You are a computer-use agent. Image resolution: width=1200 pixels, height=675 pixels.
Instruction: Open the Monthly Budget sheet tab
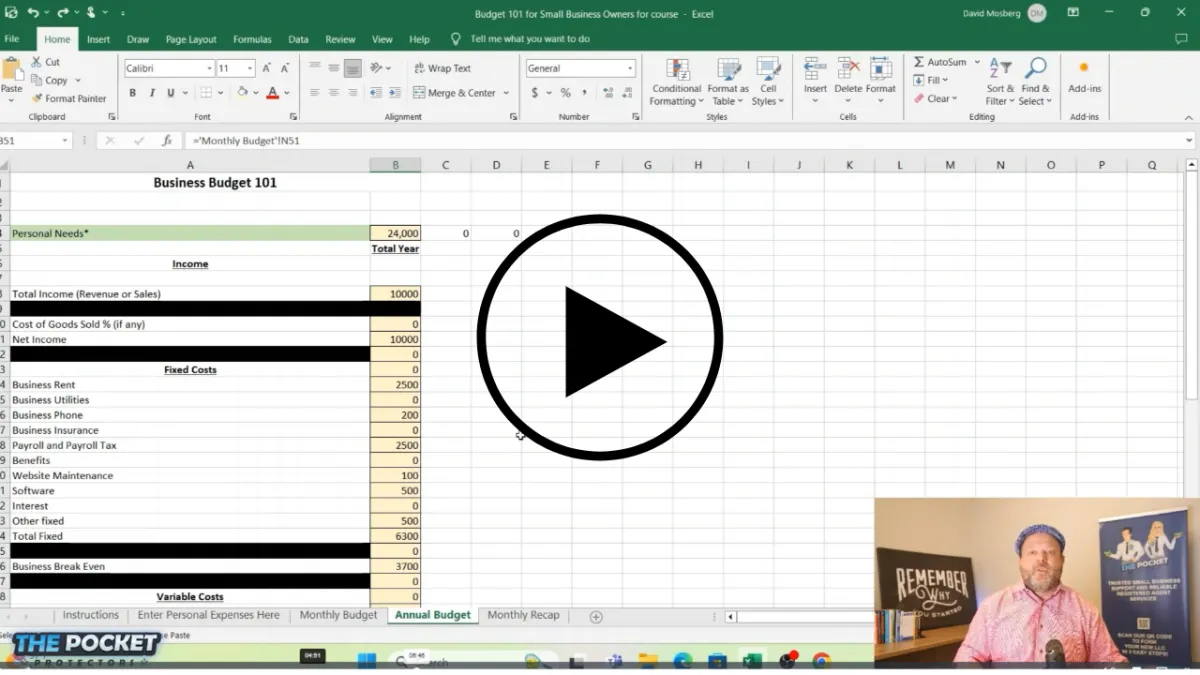339,615
